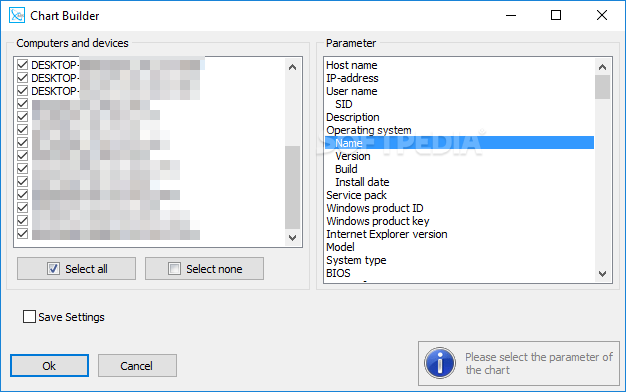Select the Host name parameter

pos(459,65)
